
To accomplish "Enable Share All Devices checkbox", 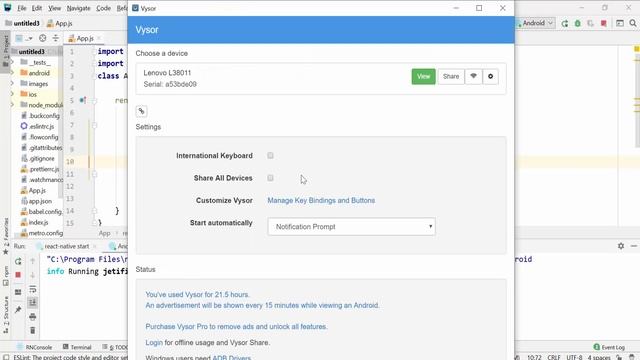I will pyautogui.click(x=270, y=178).
